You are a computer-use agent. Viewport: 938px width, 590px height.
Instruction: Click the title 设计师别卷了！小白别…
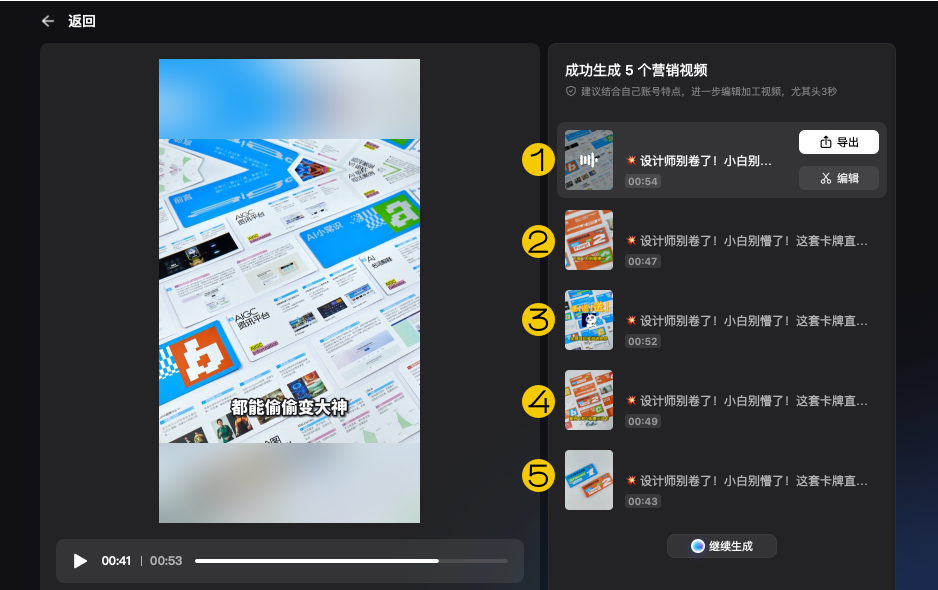(699, 160)
